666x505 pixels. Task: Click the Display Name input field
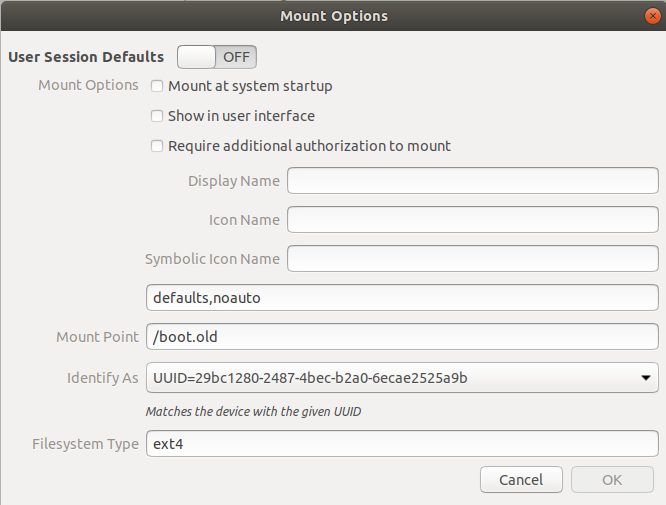point(473,181)
